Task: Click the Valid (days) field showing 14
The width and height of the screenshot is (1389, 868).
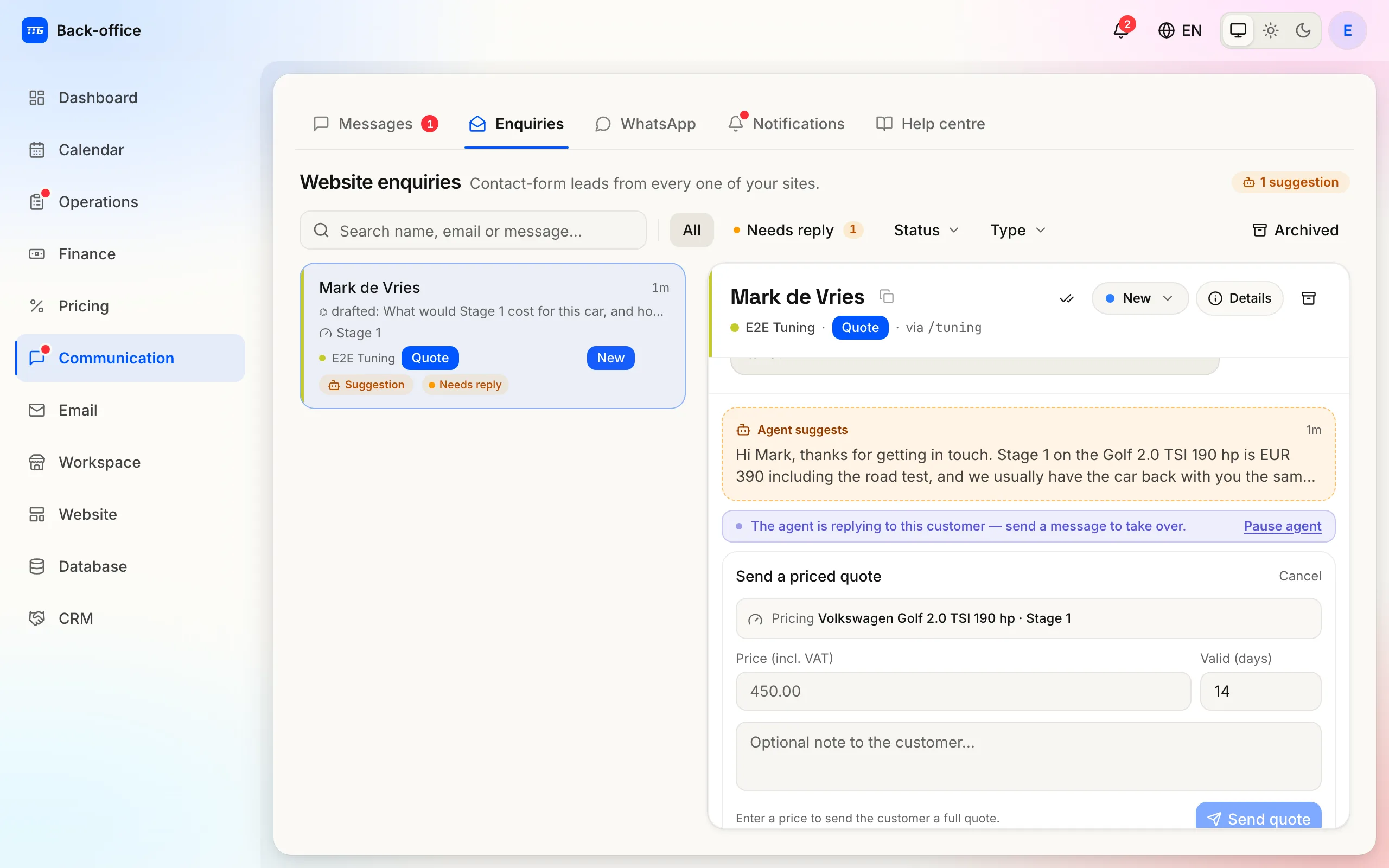Action: [1260, 691]
